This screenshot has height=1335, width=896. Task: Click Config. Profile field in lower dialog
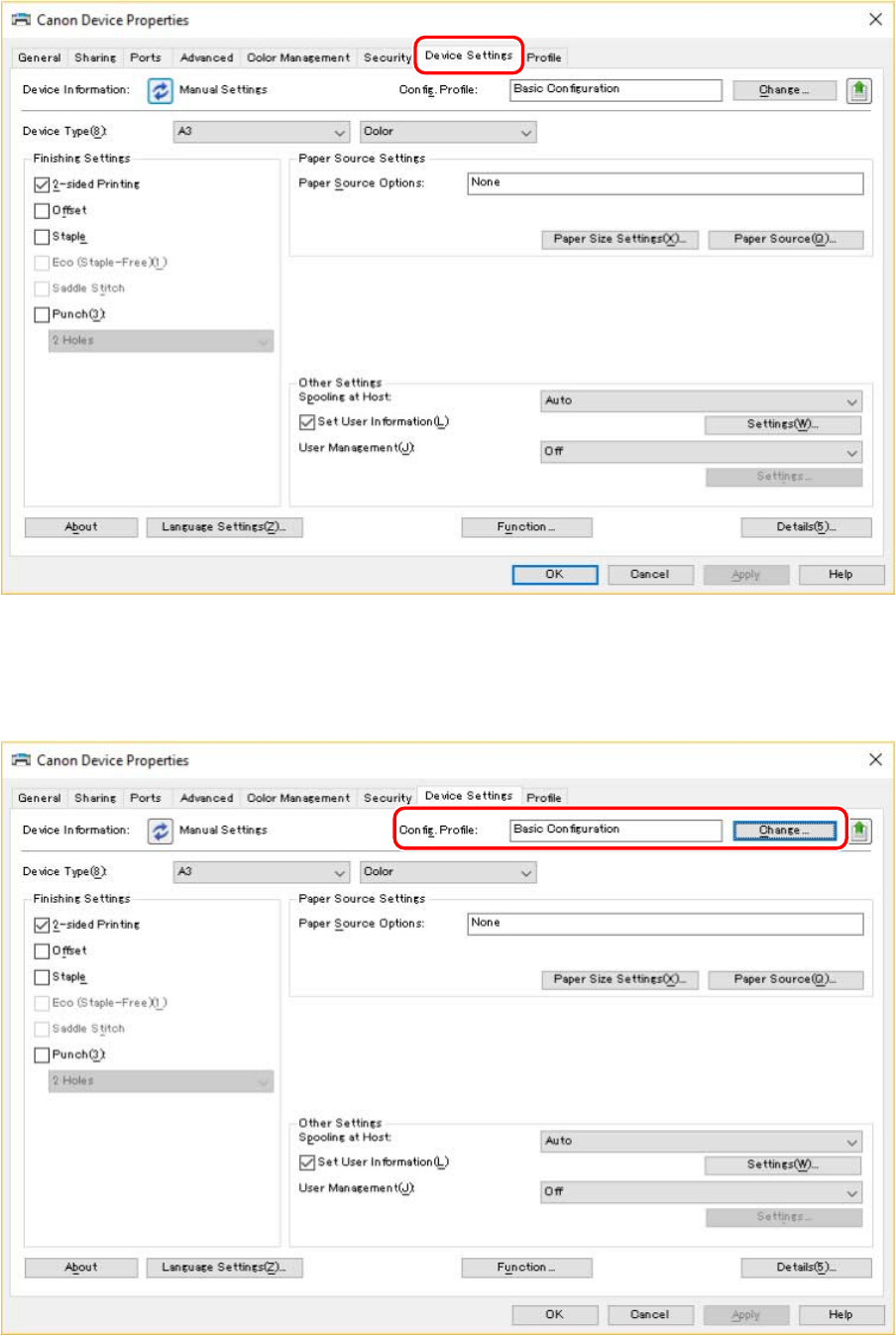(616, 830)
